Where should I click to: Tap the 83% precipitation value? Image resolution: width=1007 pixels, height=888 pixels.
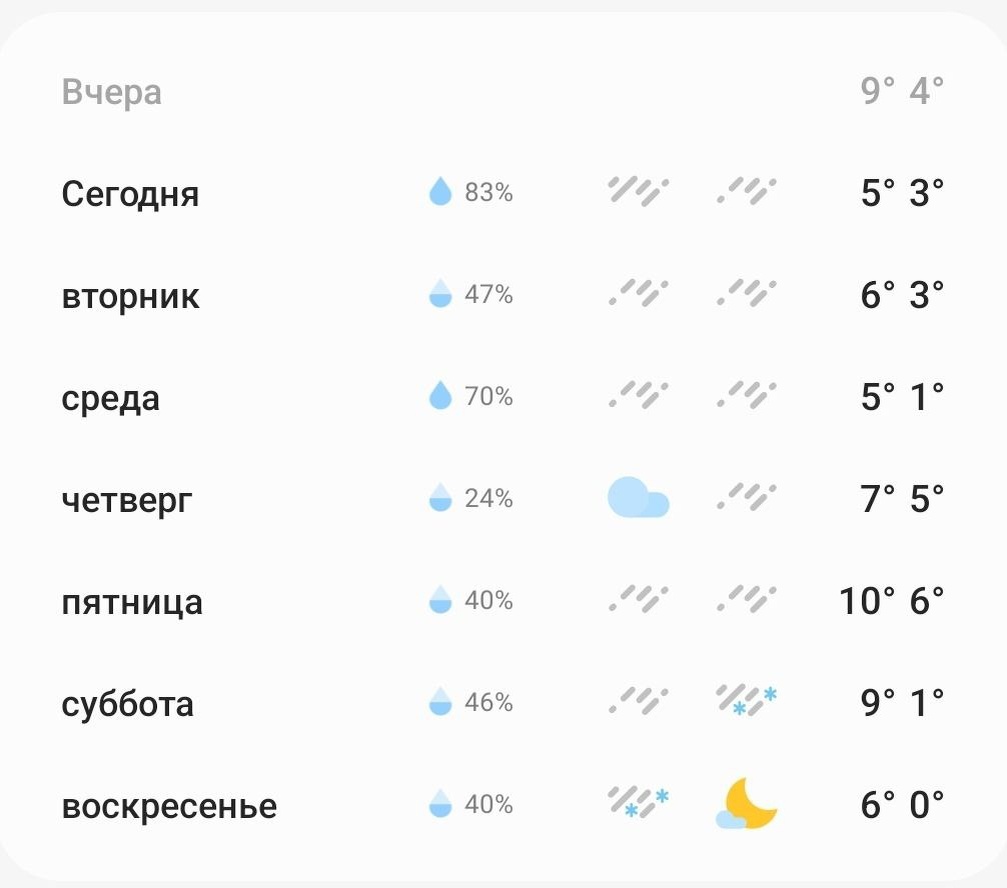[x=489, y=192]
